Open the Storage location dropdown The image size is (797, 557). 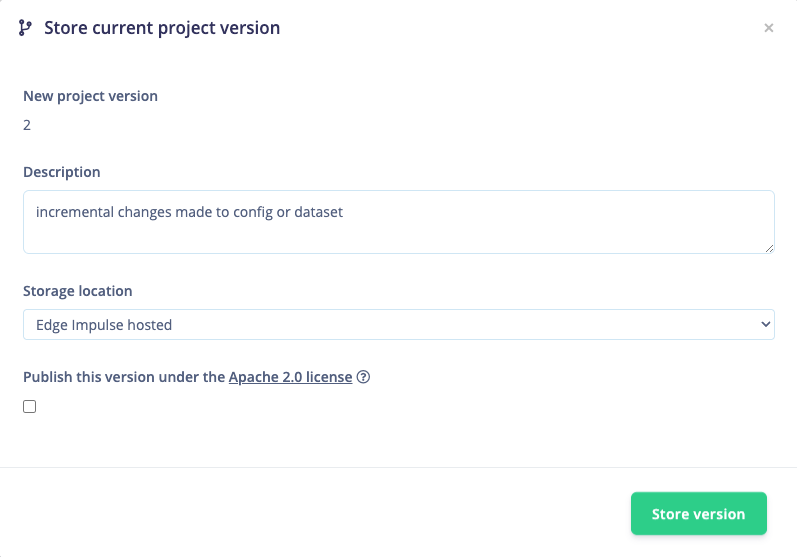(398, 324)
